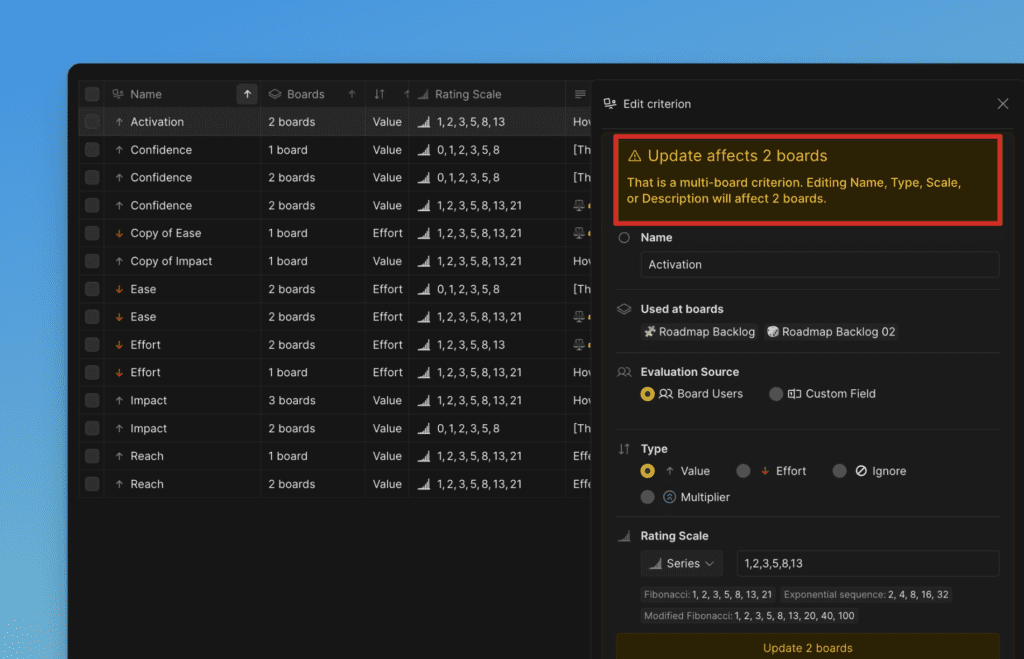Click the Boards column layers icon
The height and width of the screenshot is (659, 1024).
click(275, 94)
